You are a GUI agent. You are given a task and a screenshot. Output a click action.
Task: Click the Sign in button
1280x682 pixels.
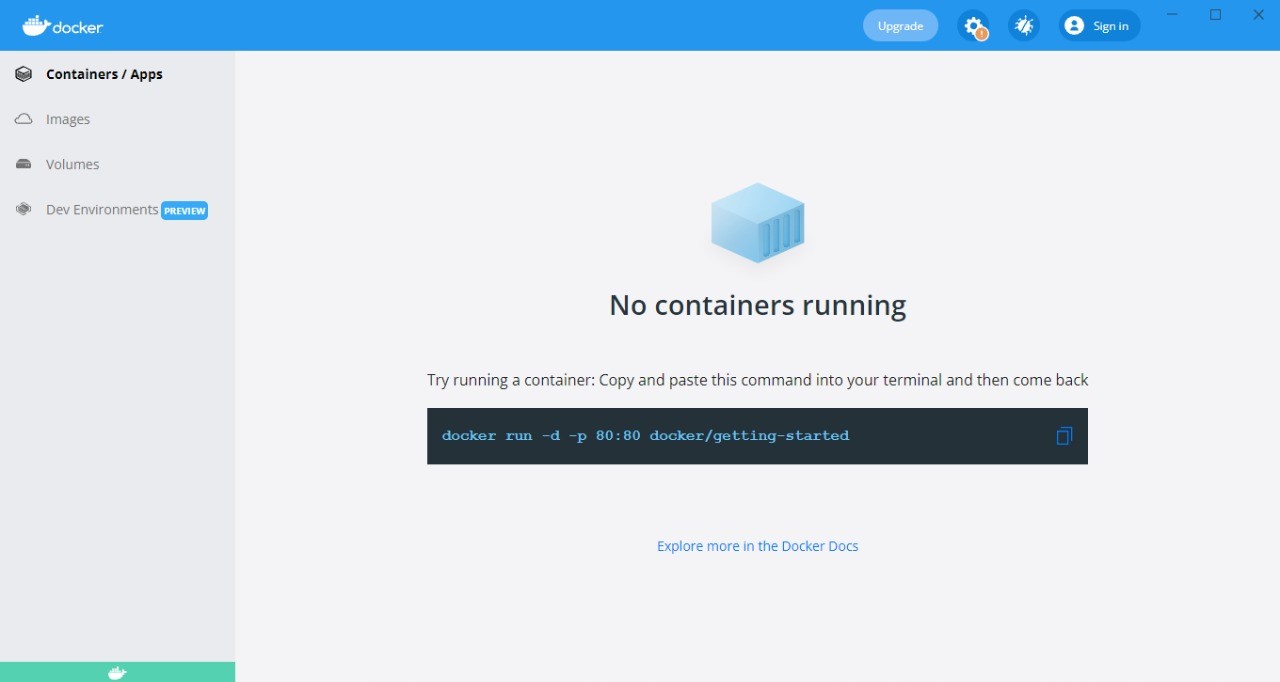1099,26
